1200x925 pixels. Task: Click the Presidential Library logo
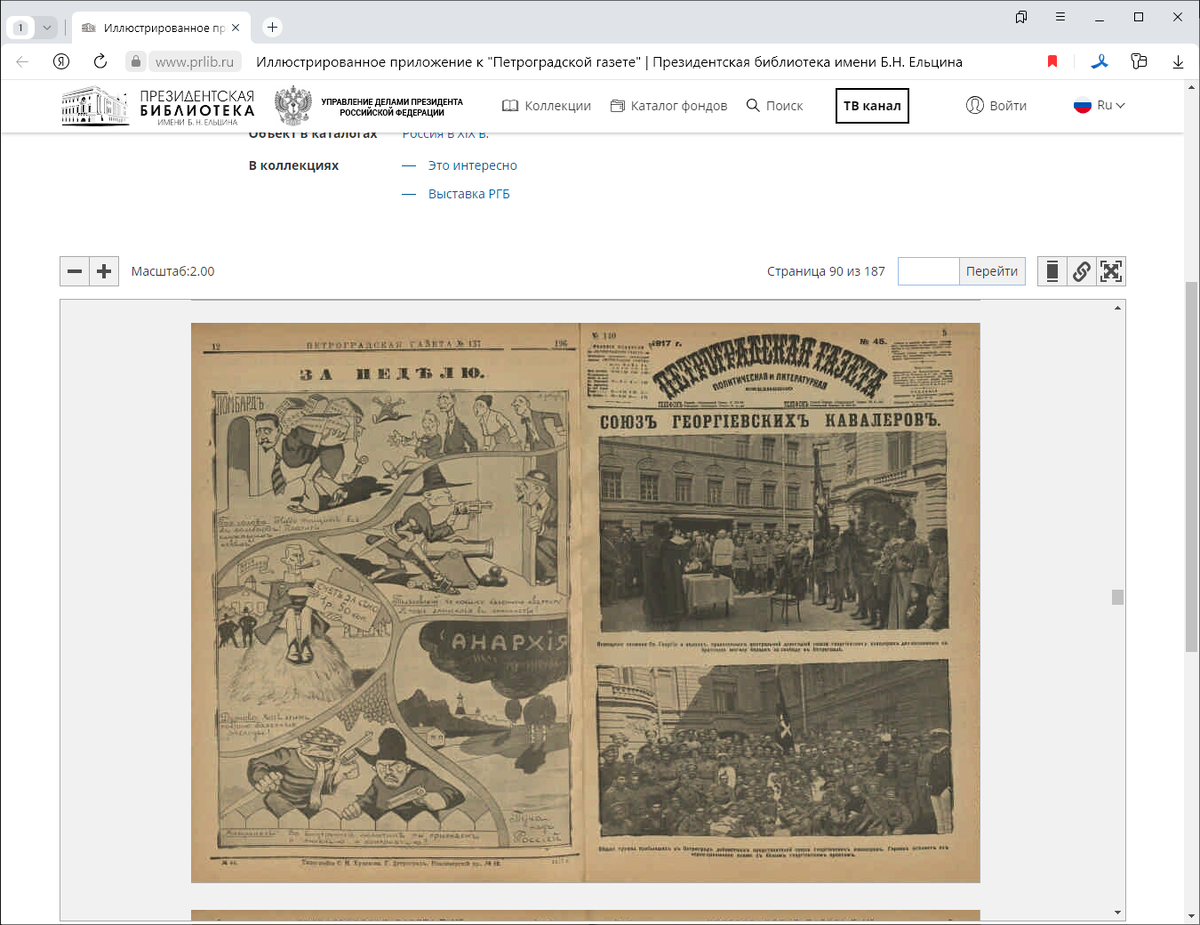tap(158, 107)
